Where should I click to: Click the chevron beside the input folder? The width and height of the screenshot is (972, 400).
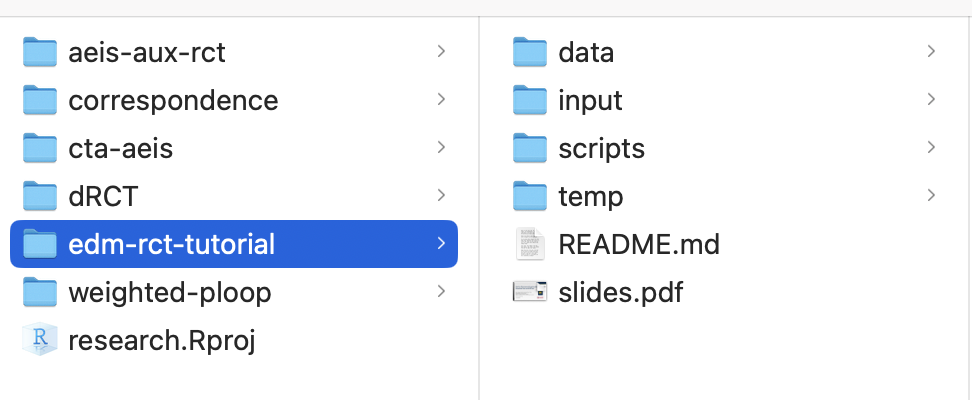[x=931, y=99]
